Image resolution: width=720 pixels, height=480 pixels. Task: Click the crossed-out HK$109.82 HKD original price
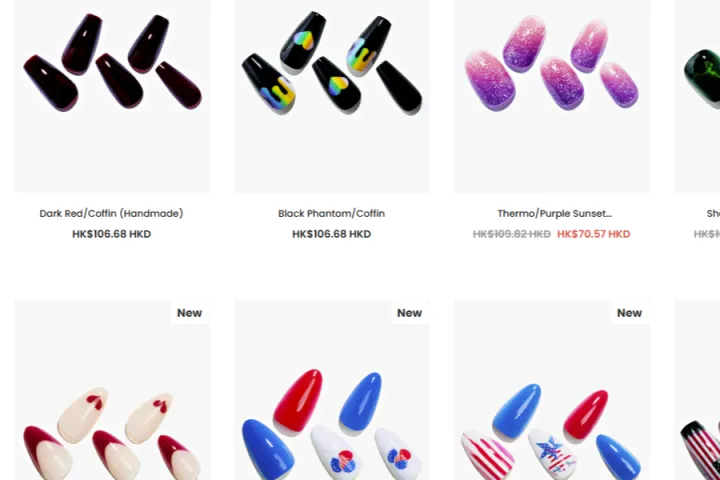[512, 234]
